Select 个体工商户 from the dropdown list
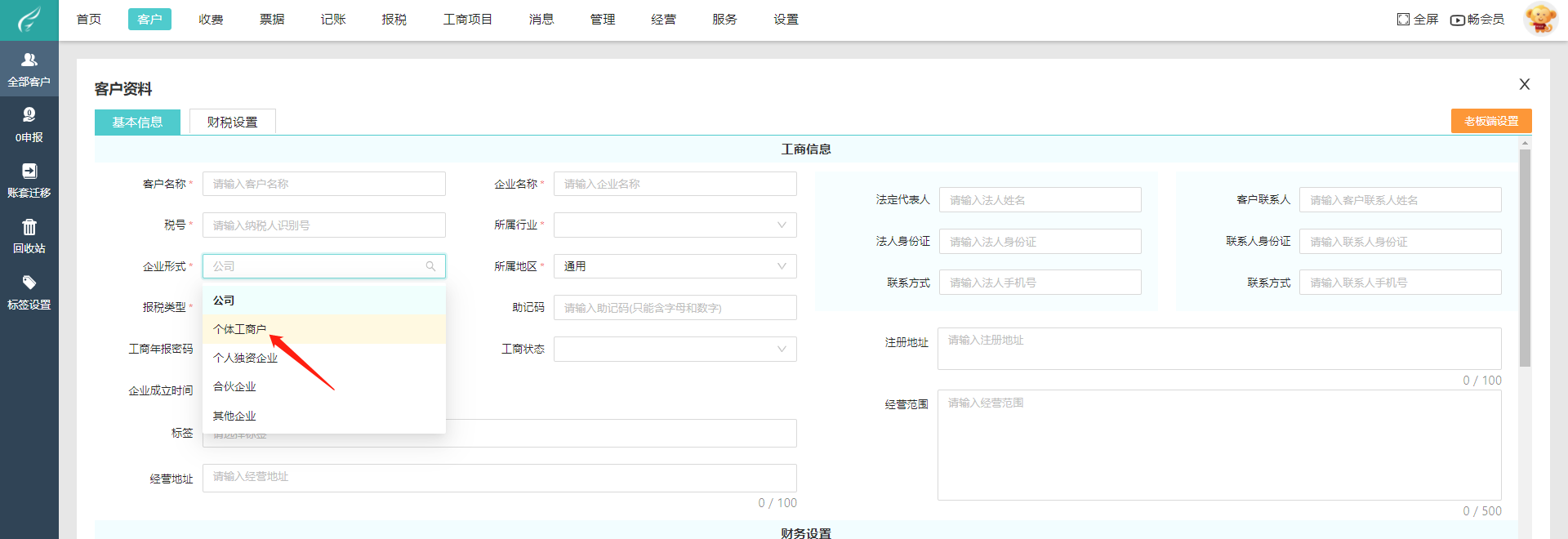Viewport: 1568px width, 539px height. (x=240, y=329)
